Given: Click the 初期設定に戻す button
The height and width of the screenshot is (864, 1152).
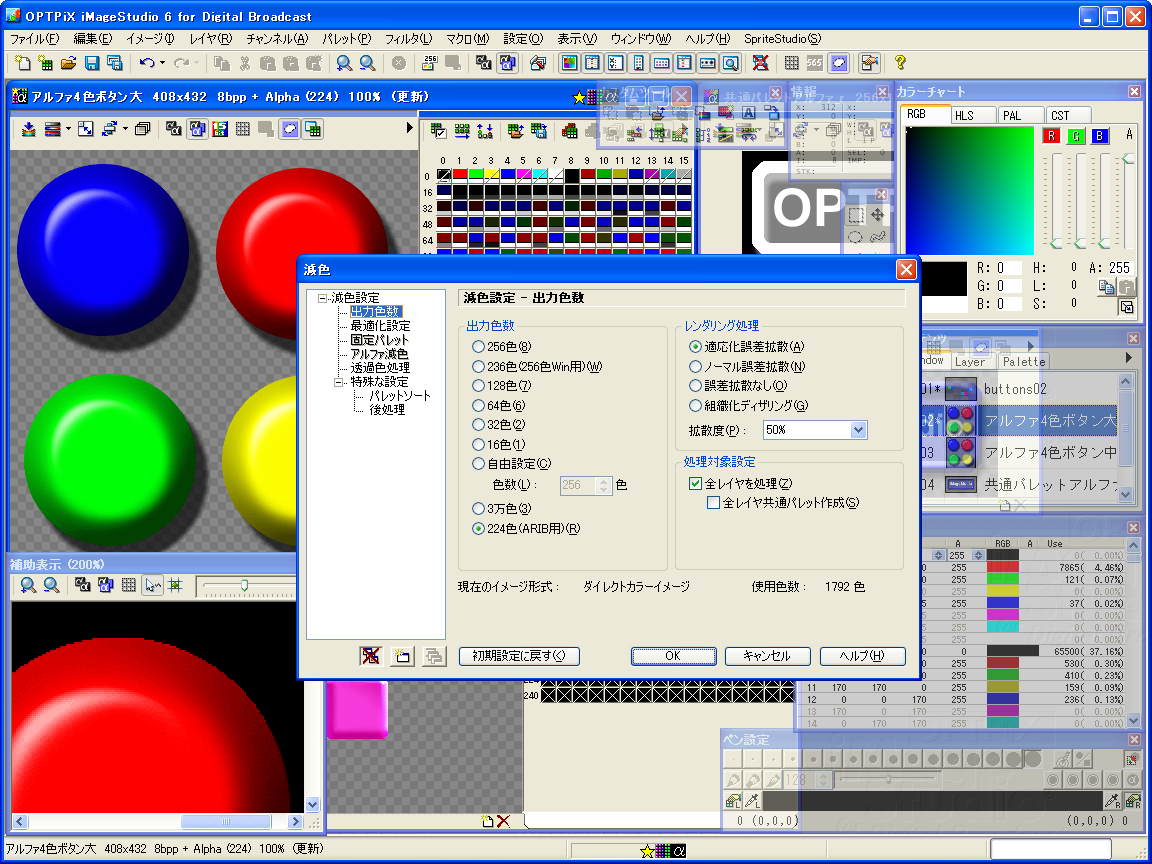Looking at the screenshot, I should tap(519, 655).
